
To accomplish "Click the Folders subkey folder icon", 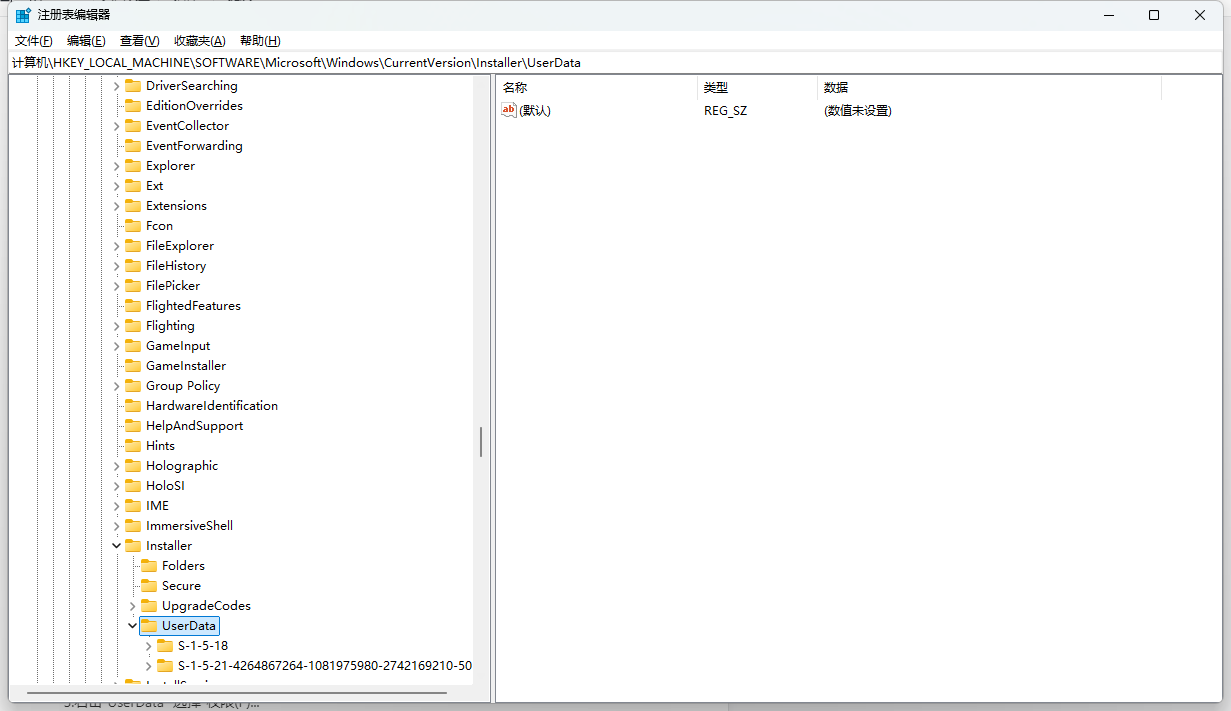I will 150,565.
